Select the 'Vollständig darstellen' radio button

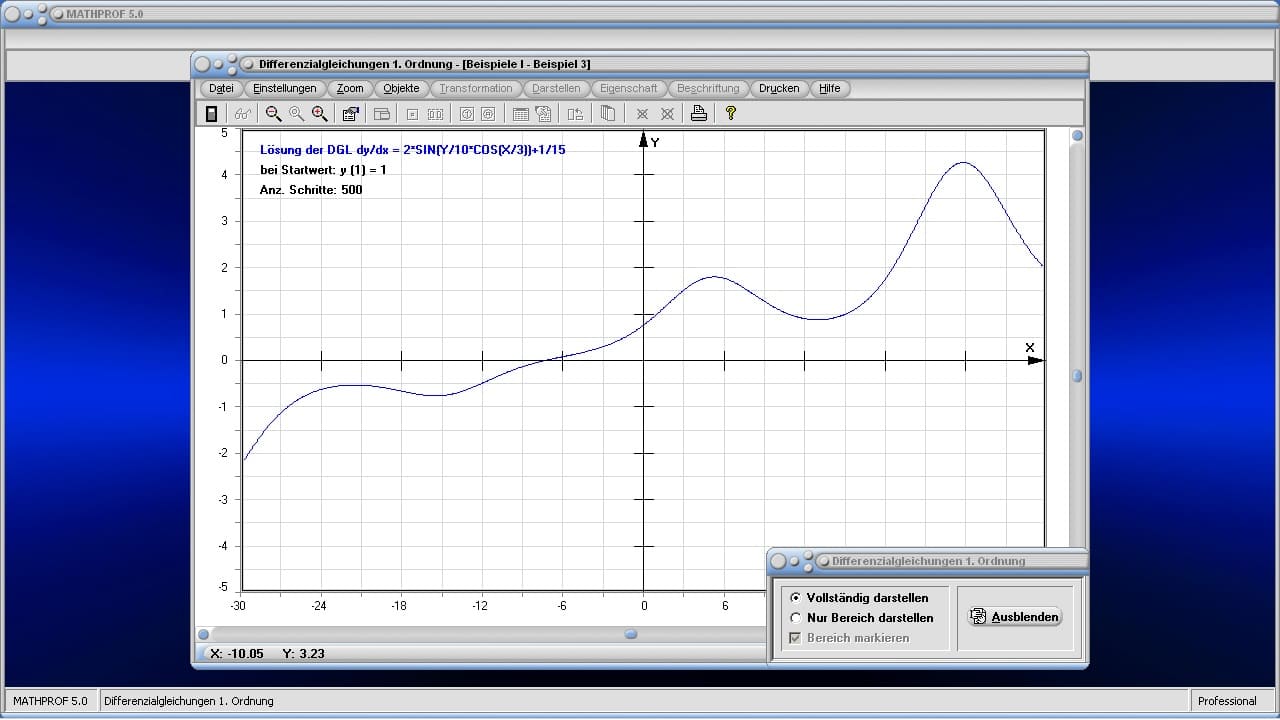coord(796,598)
